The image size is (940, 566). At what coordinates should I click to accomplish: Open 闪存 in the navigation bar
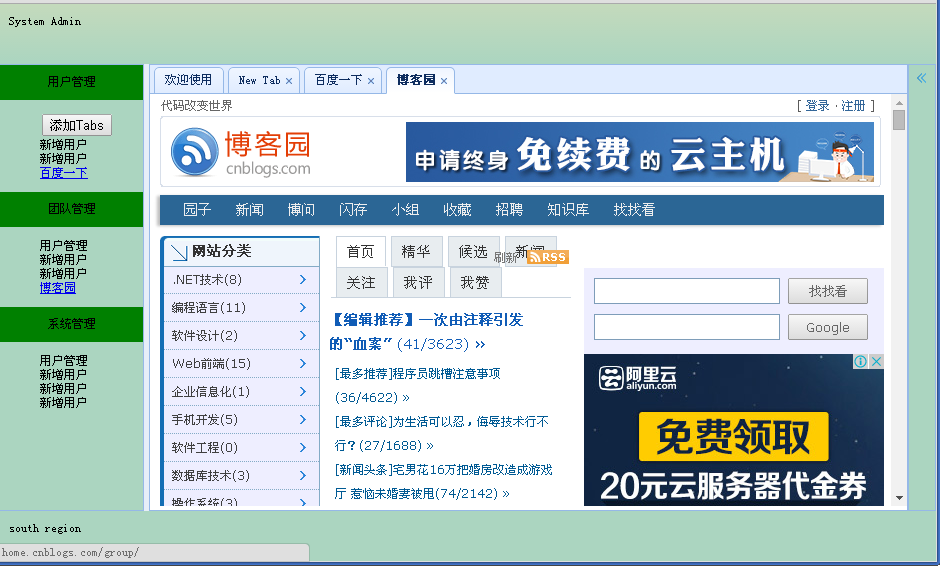point(353,210)
